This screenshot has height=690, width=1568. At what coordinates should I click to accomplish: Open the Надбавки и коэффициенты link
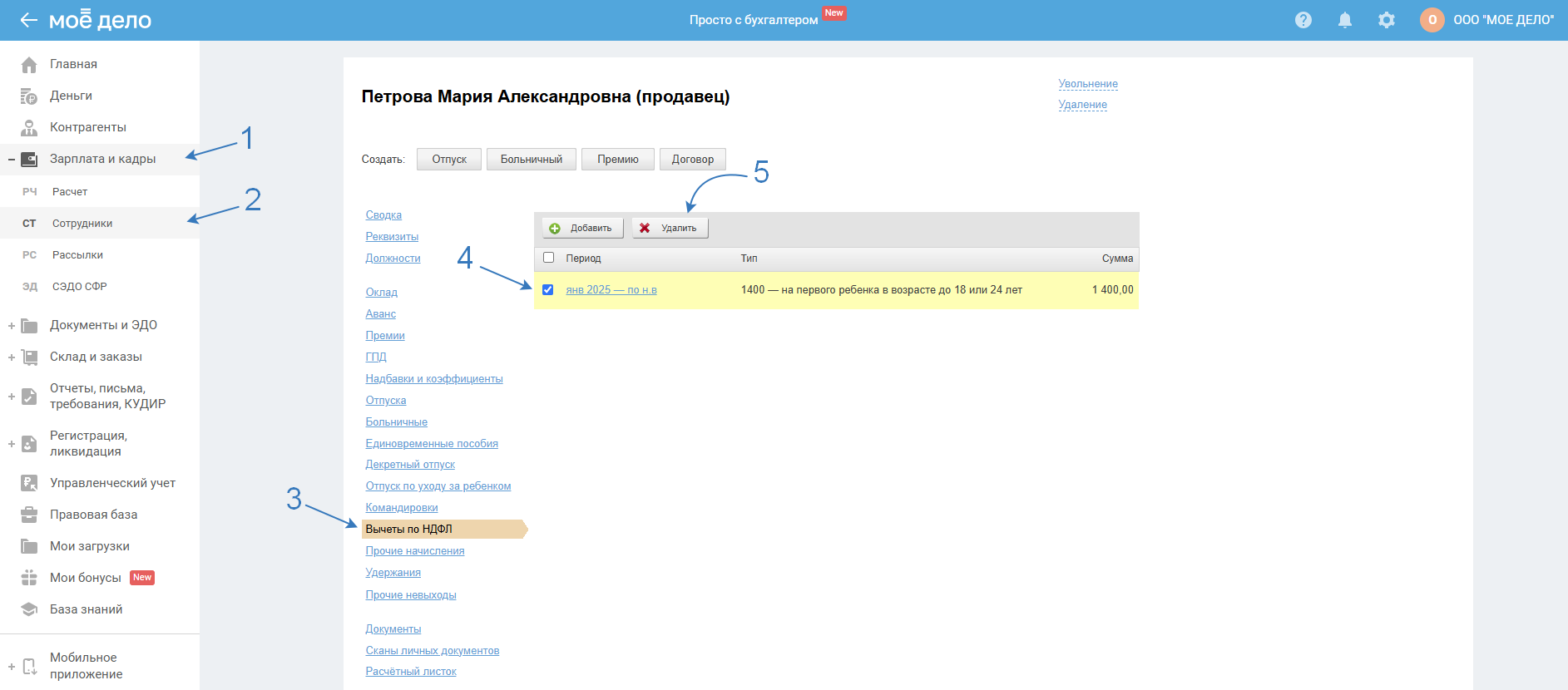[434, 379]
